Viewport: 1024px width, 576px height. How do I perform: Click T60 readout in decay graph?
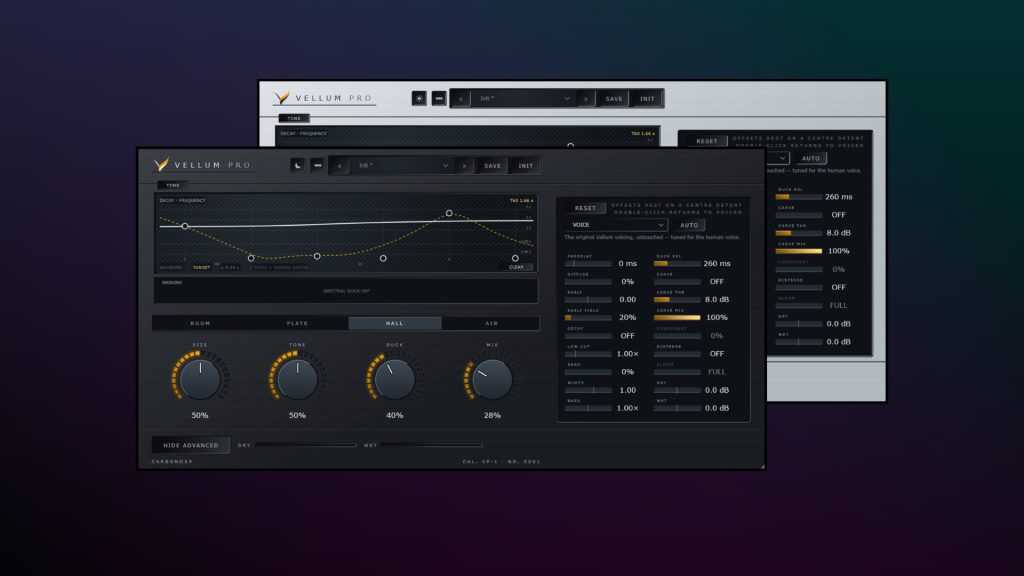point(521,200)
